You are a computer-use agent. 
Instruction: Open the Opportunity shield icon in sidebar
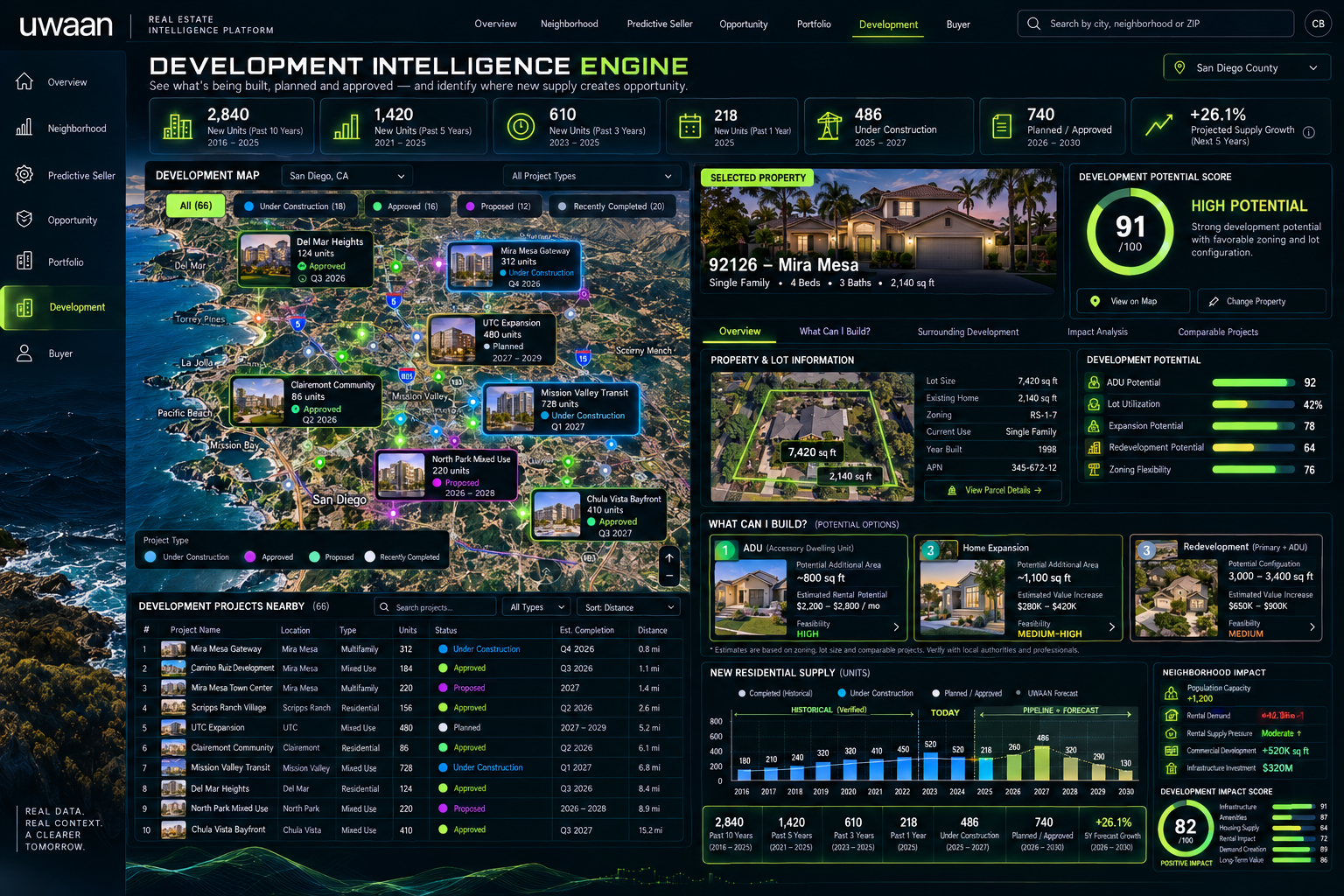(24, 219)
